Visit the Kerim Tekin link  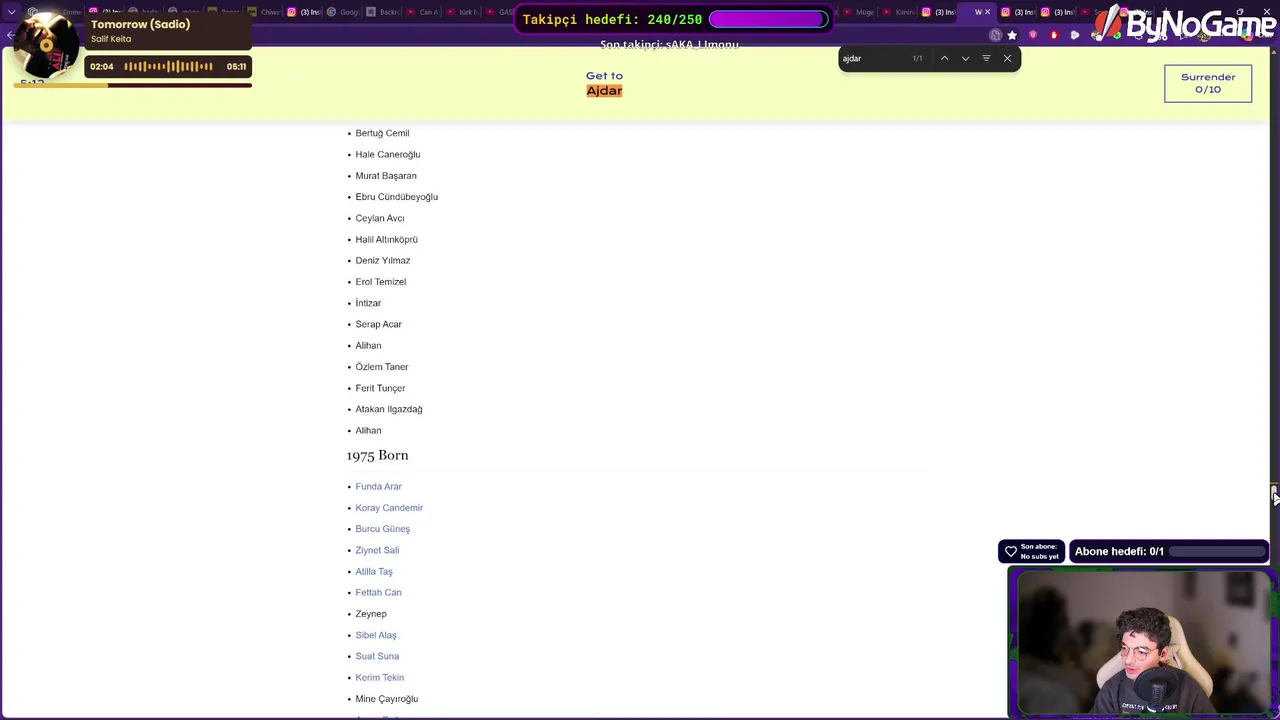[x=380, y=677]
